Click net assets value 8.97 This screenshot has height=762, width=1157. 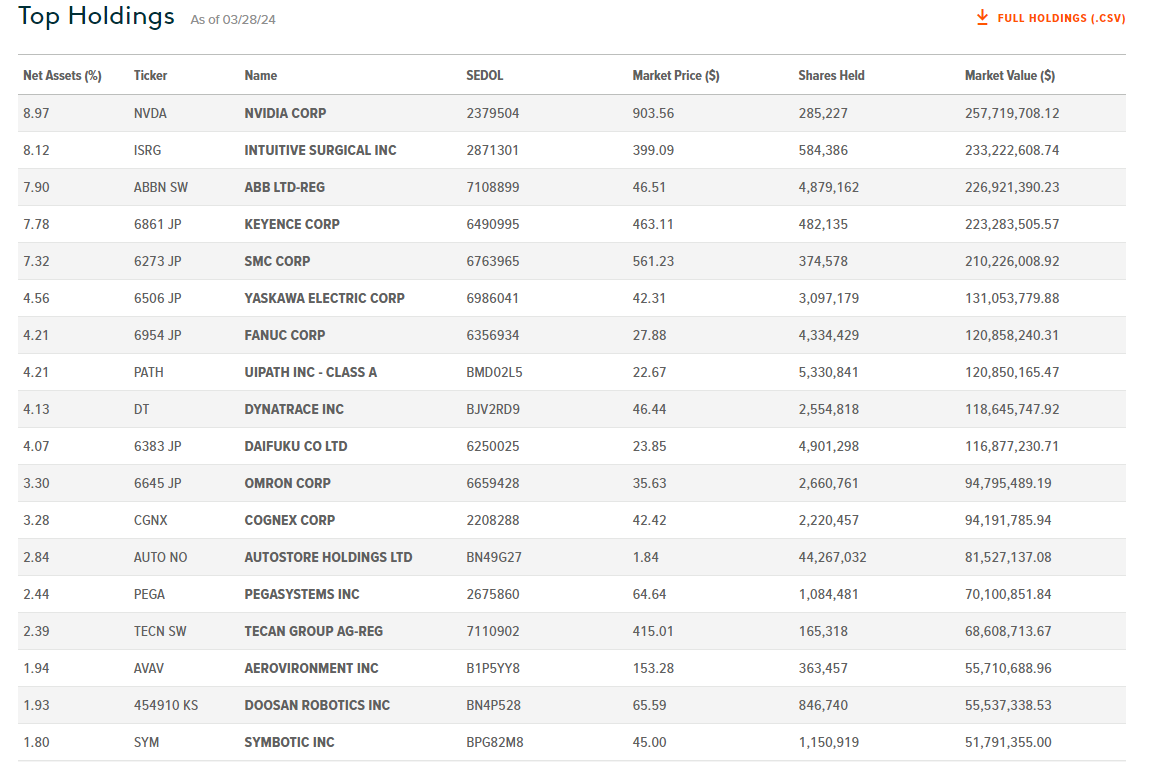pyautogui.click(x=36, y=113)
